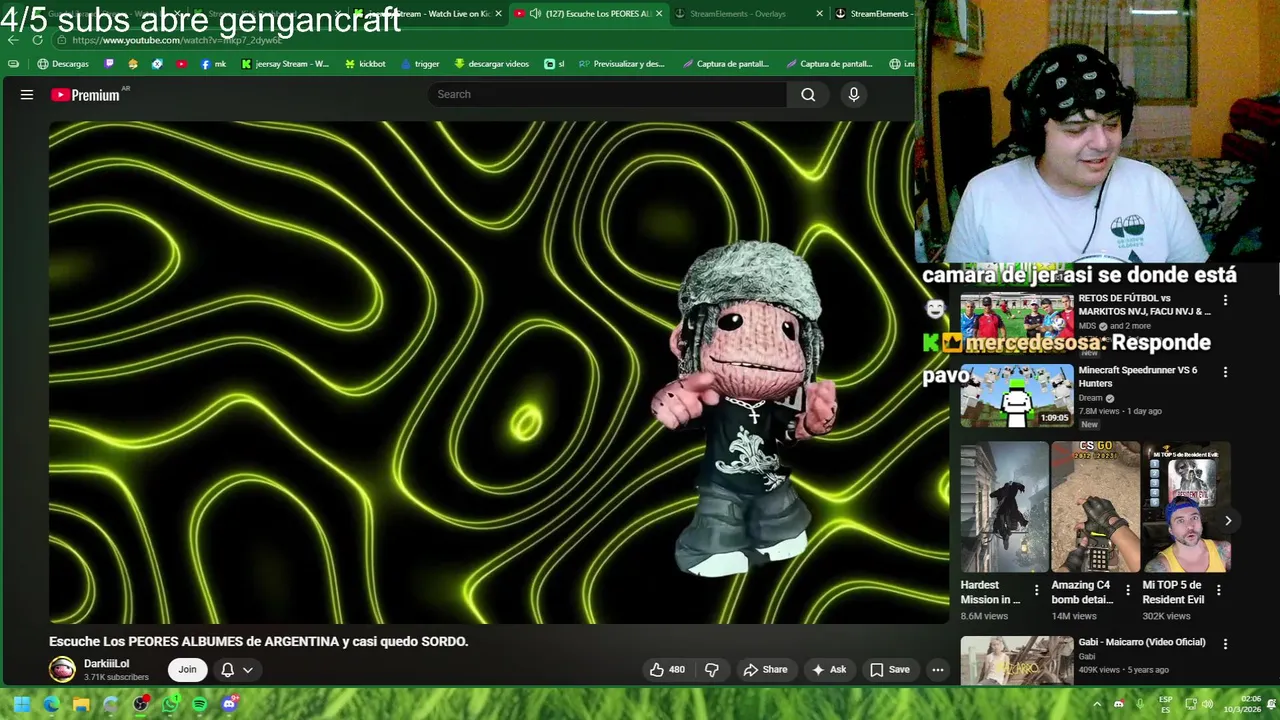Start voice search with the microphone
This screenshot has width=1280, height=720.
coord(853,95)
